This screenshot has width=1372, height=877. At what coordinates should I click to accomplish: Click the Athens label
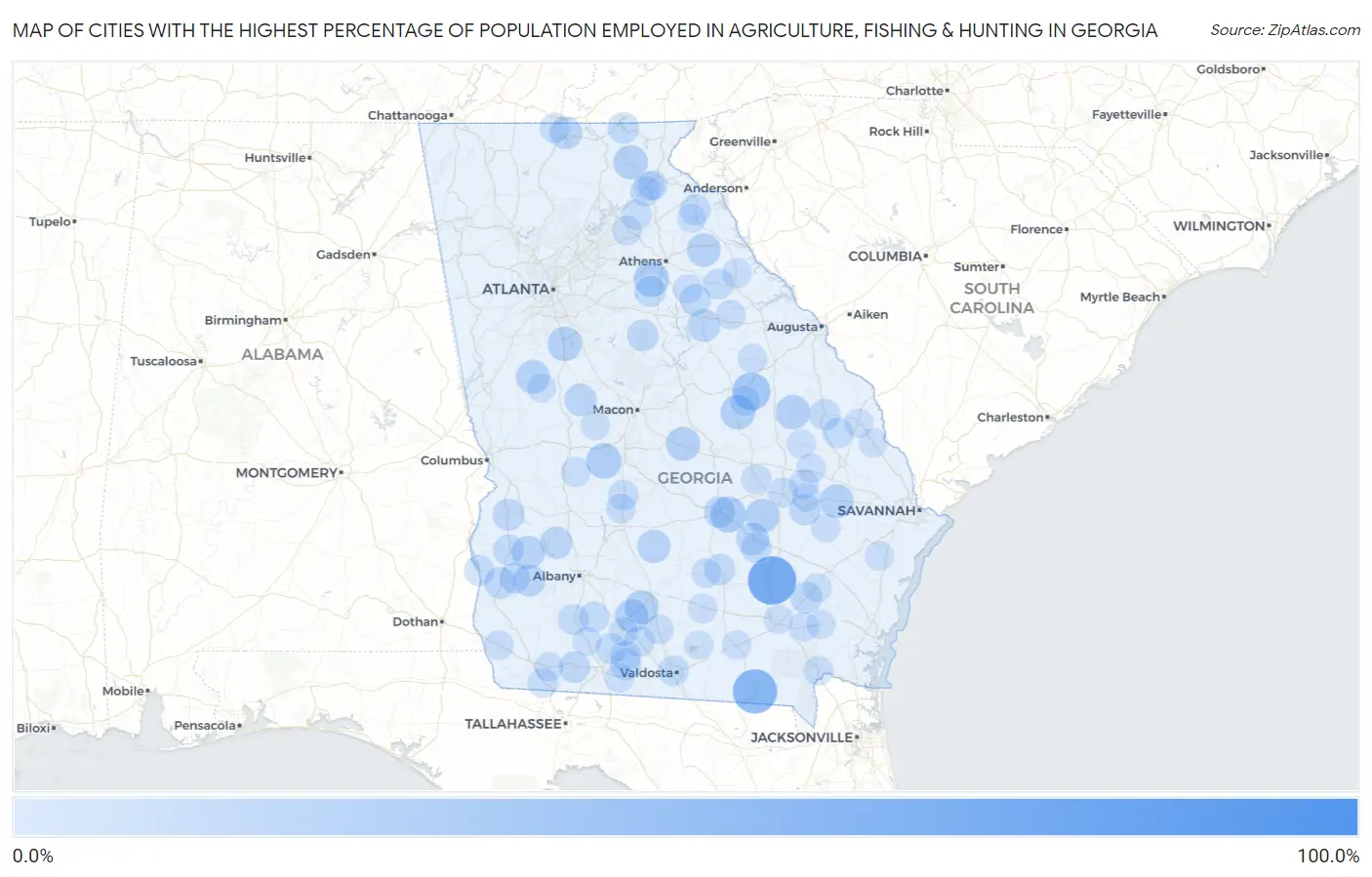pos(640,261)
